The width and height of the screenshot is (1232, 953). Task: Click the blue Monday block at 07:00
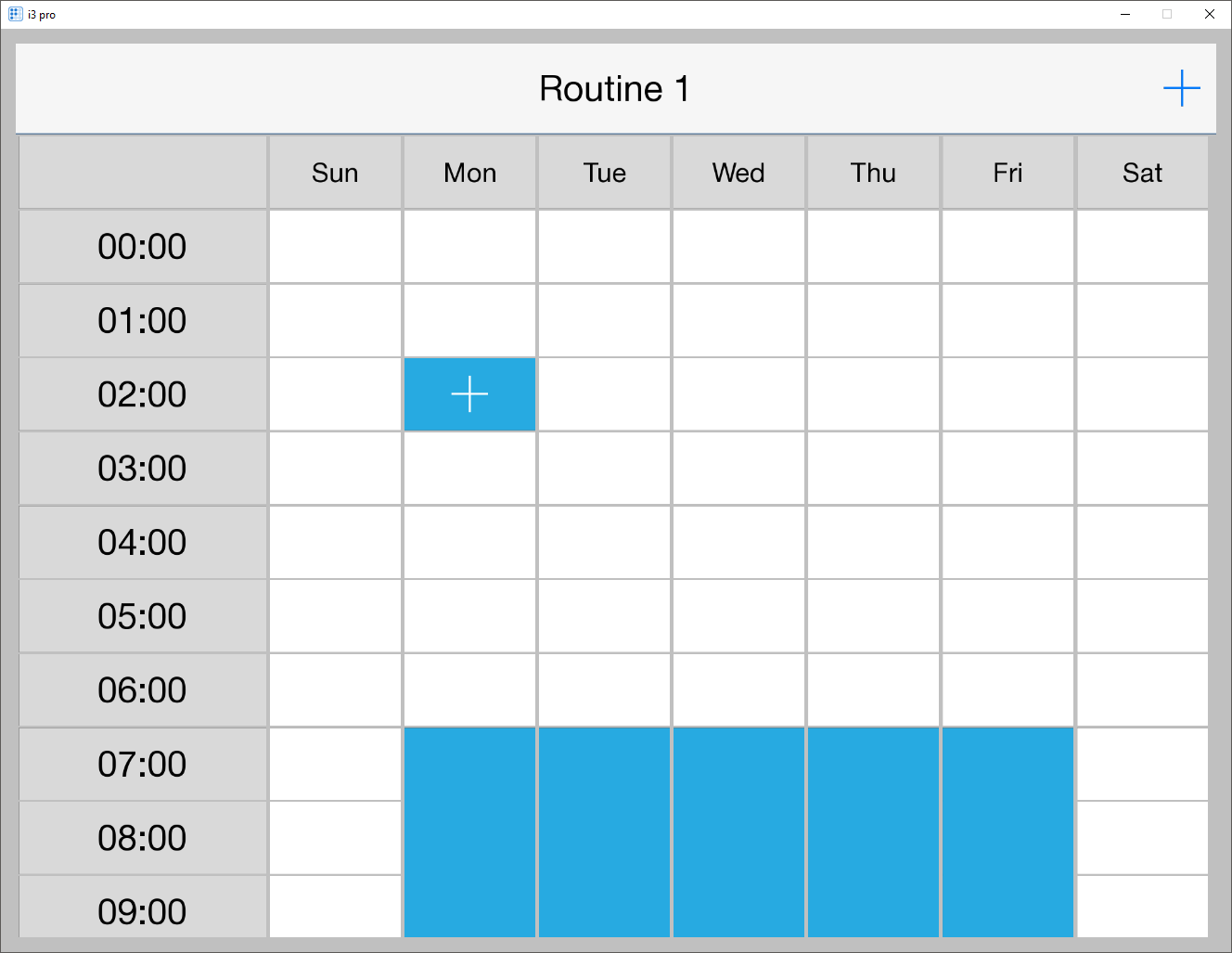469,765
